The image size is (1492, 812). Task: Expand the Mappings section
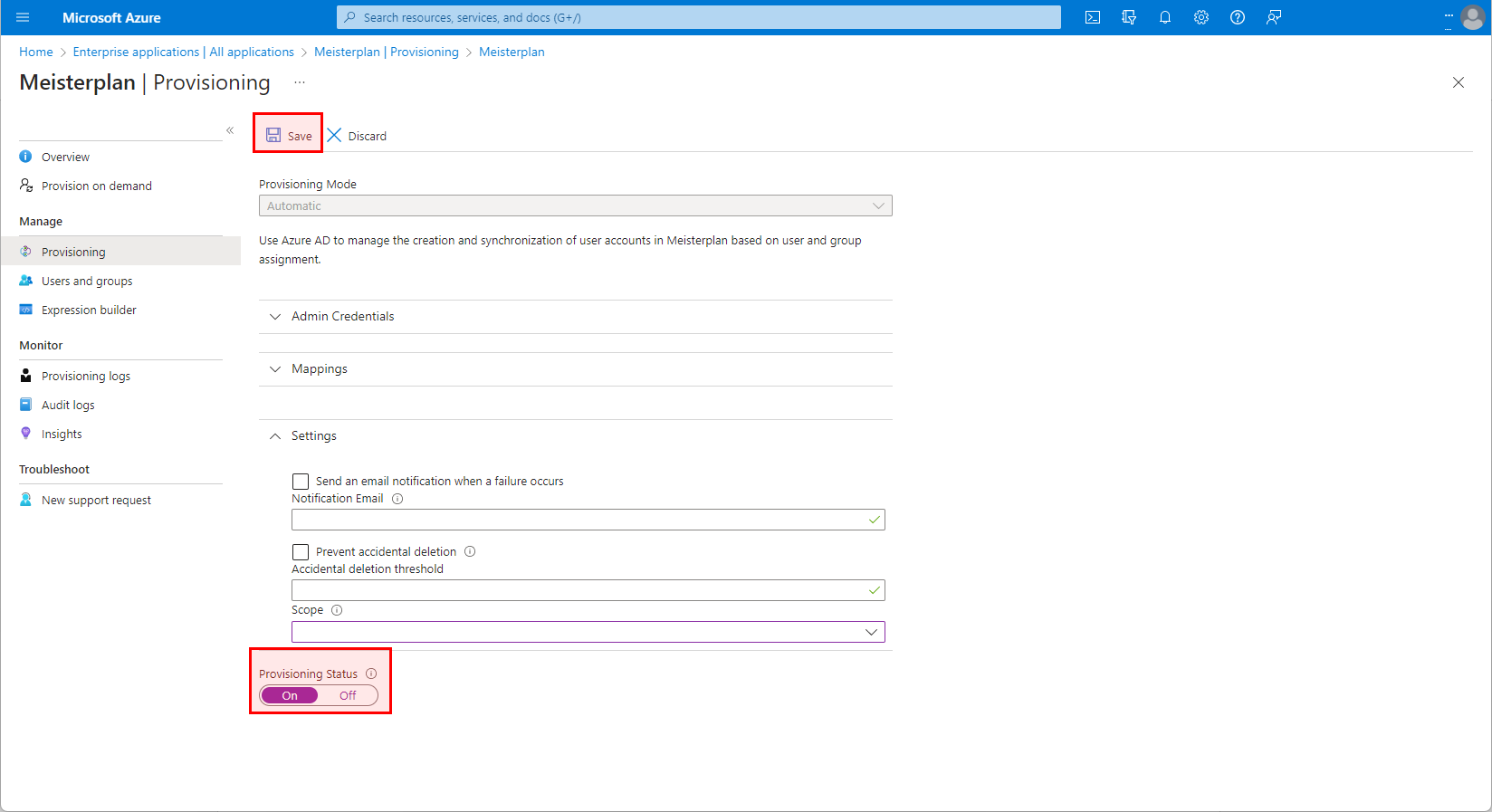[x=320, y=369]
